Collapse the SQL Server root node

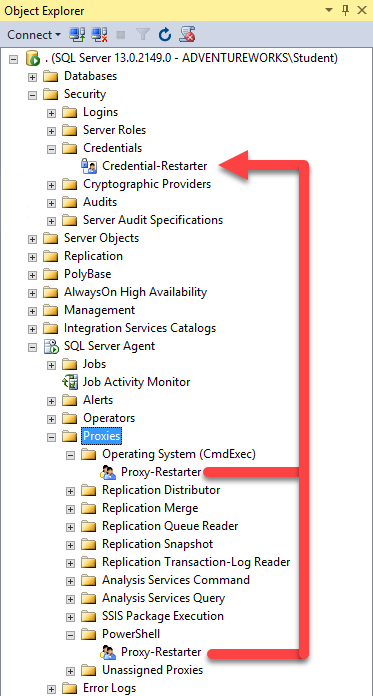[x=13, y=58]
